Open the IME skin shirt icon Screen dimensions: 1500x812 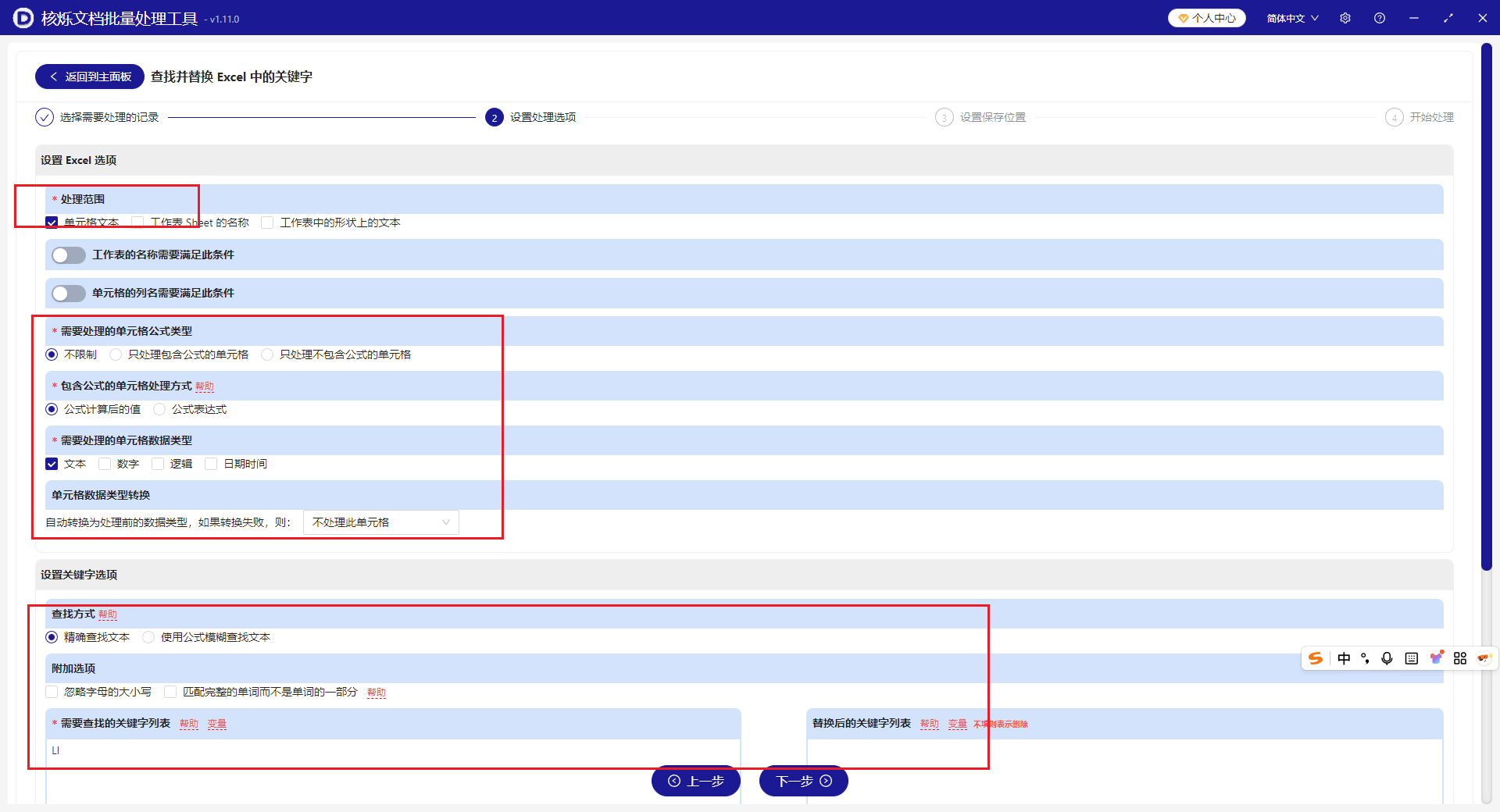click(x=1436, y=658)
